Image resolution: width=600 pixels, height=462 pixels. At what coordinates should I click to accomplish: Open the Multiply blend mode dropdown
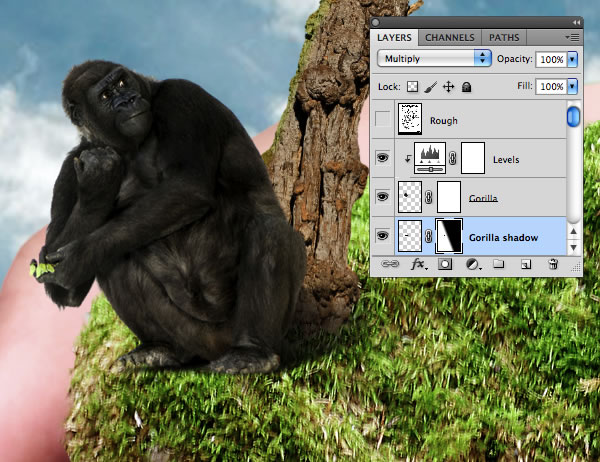[x=434, y=59]
